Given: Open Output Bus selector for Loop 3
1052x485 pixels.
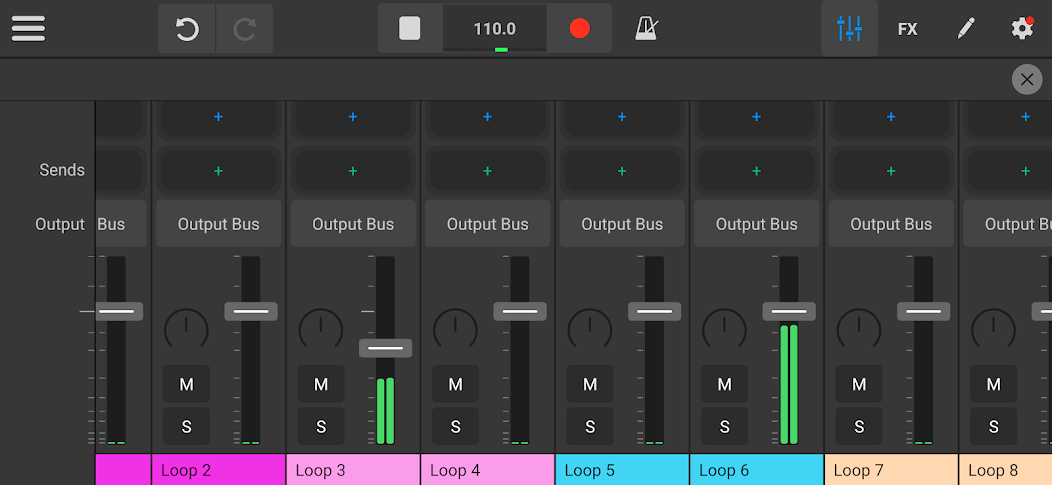Looking at the screenshot, I should pyautogui.click(x=353, y=223).
